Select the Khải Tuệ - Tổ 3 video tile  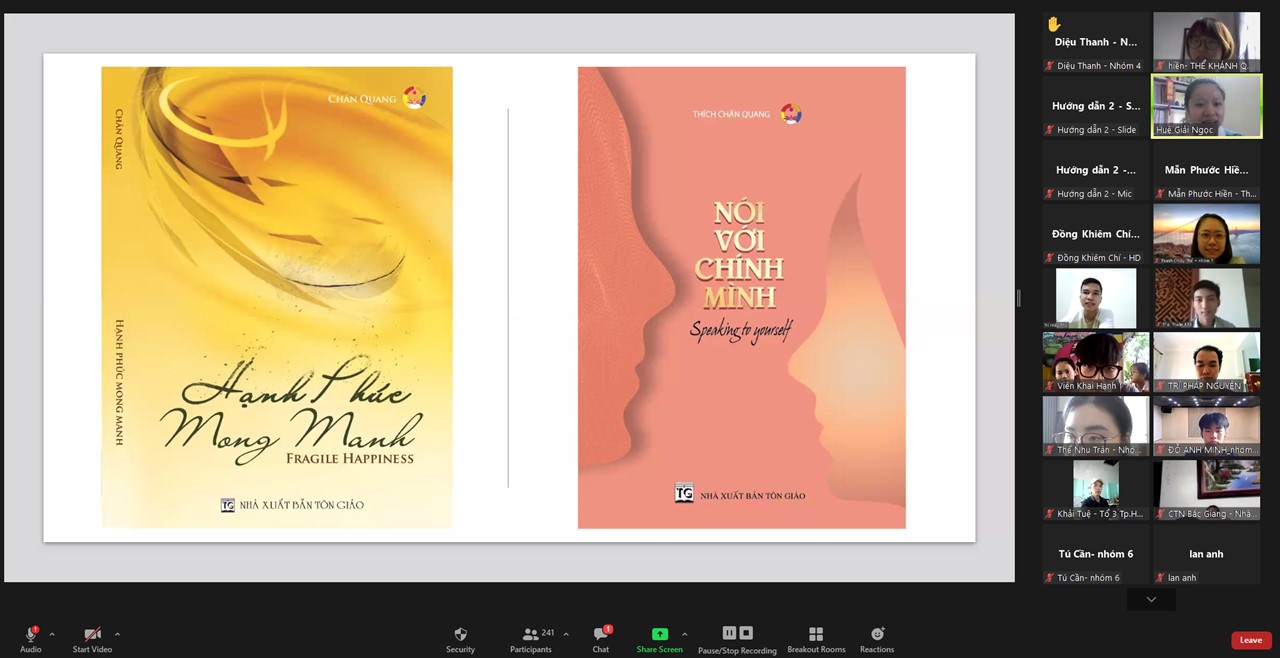tap(1097, 490)
